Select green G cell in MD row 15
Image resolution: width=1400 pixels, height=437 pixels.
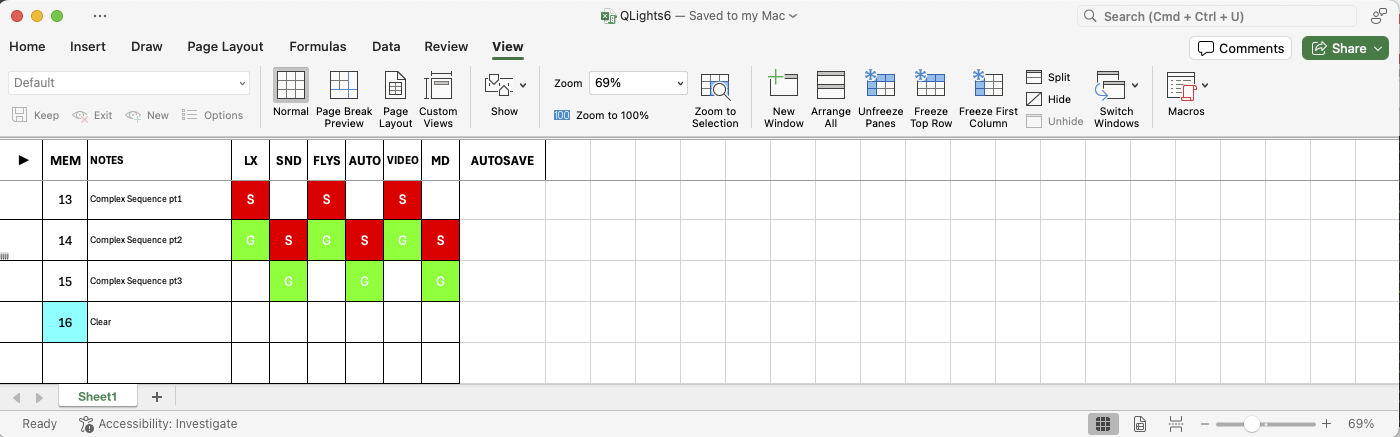[440, 281]
